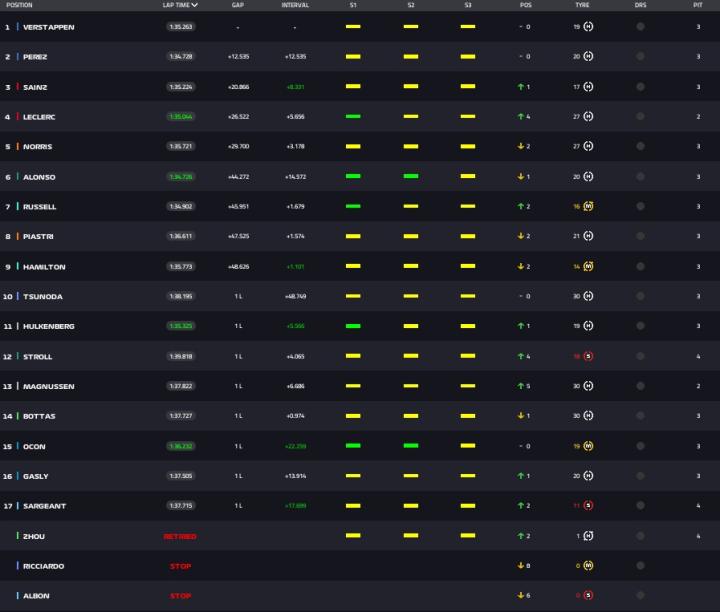720x612 pixels.
Task: Click Albon's red soft tyre icon
Action: coord(588,596)
